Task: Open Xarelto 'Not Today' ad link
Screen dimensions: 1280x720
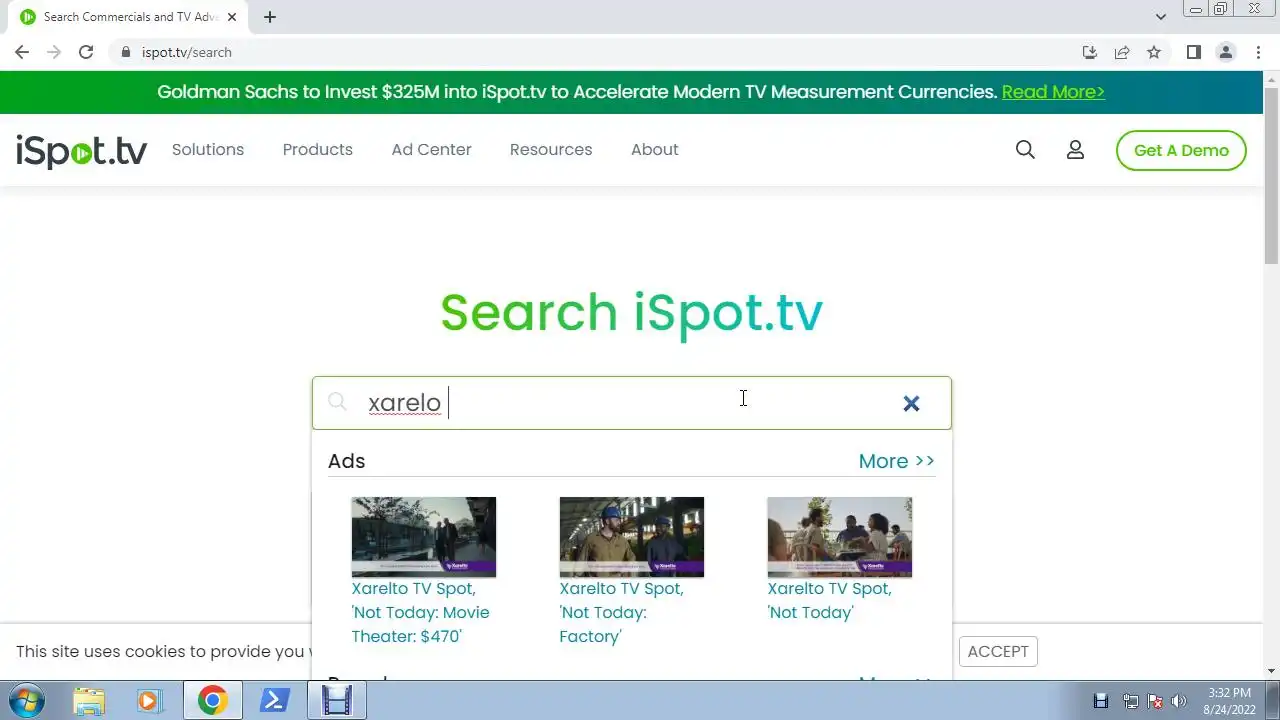Action: click(829, 600)
